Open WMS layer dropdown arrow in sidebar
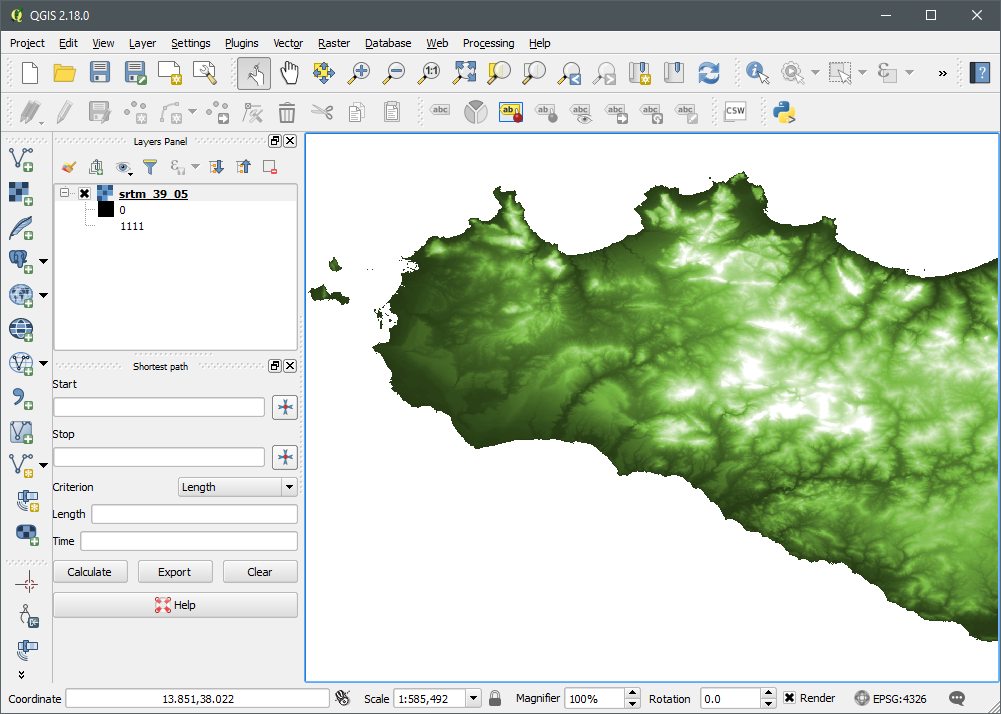Screen dimensions: 1001x714 point(43,295)
